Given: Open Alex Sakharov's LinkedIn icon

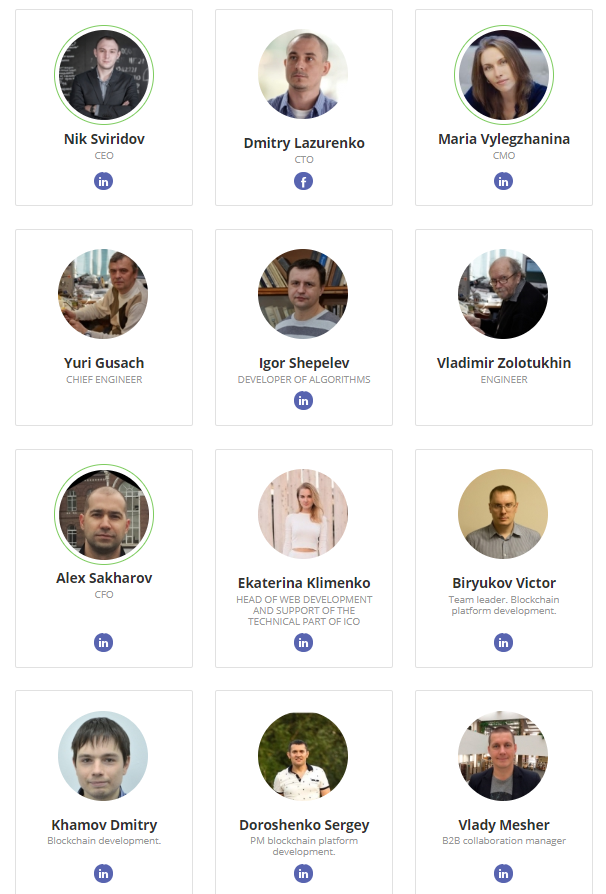Looking at the screenshot, I should click(x=103, y=643).
